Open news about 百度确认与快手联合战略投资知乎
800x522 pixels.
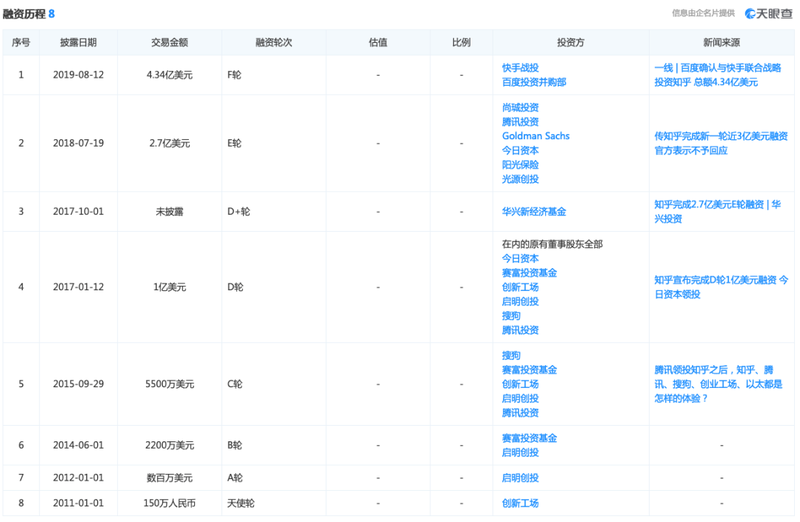717,75
